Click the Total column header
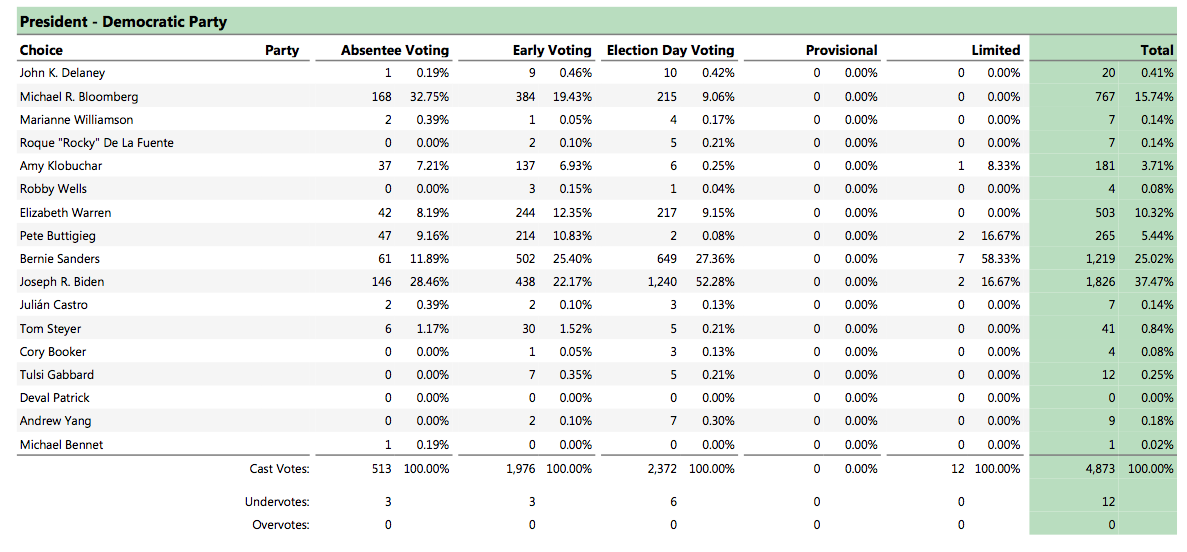1187x552 pixels. pos(1157,50)
